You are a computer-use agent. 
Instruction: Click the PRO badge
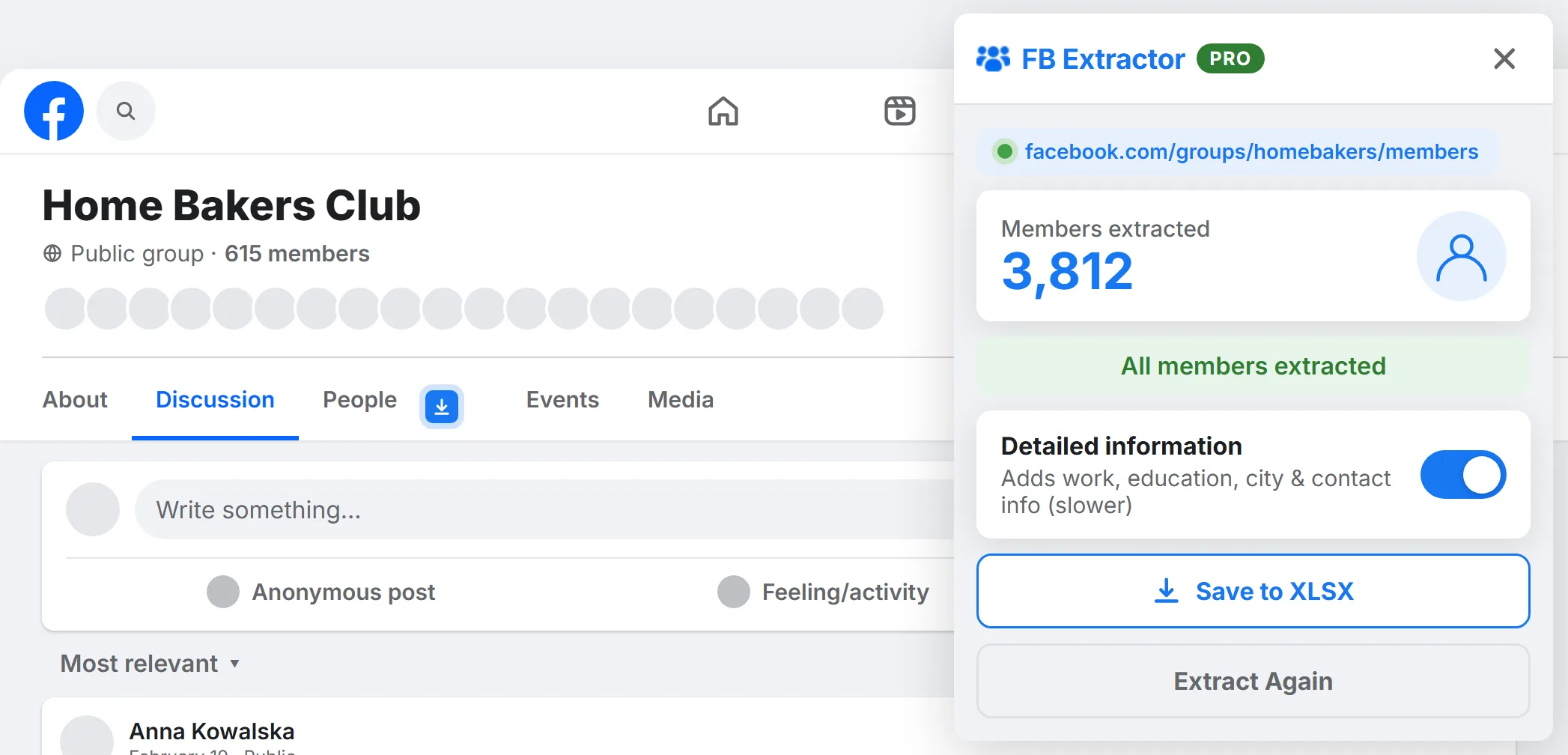[x=1230, y=58]
